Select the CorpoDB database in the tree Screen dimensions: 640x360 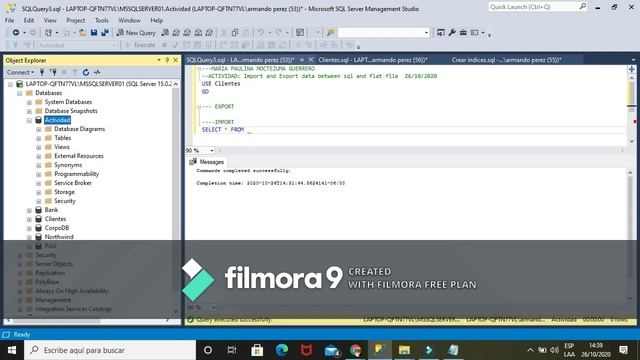(57, 228)
